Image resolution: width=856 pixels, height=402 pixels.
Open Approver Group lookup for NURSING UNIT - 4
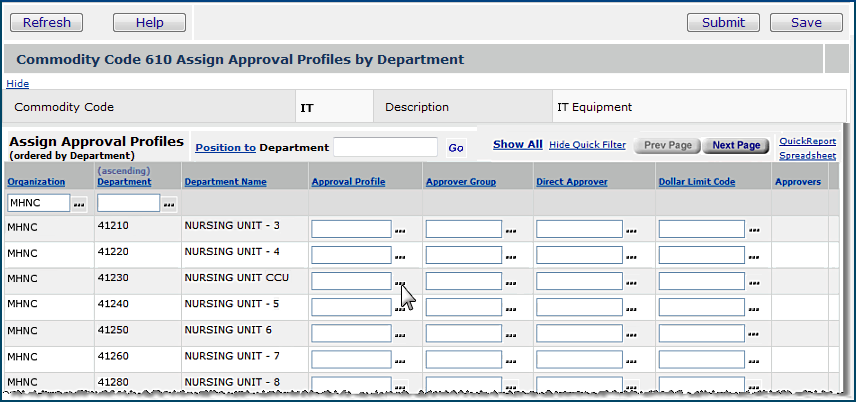point(513,256)
